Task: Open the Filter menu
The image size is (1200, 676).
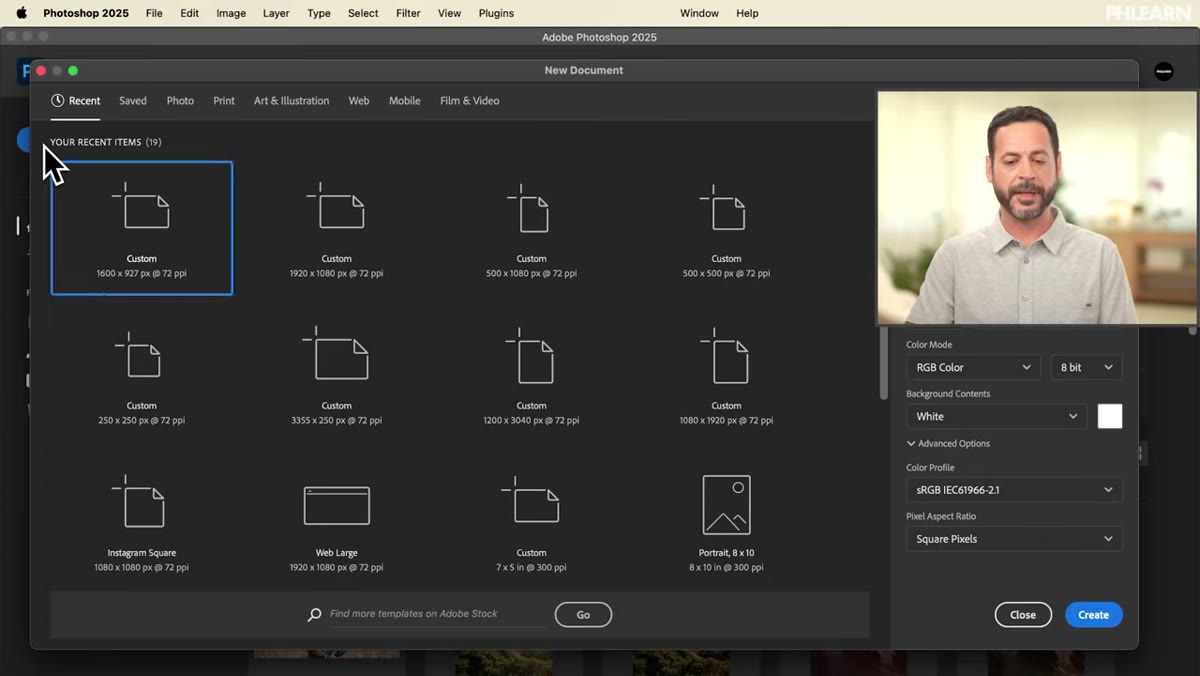Action: pyautogui.click(x=408, y=13)
